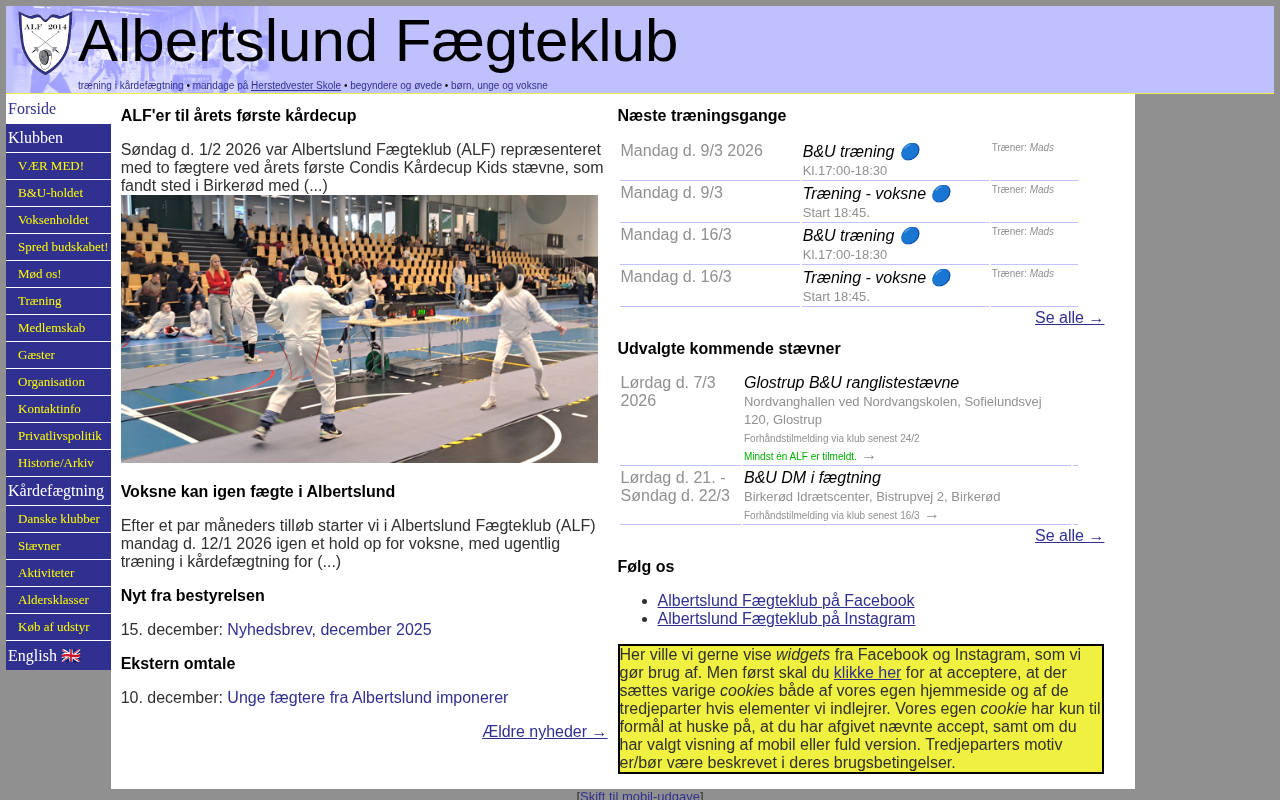Click arrow after 'Forhåndstilmelding via klub senest 16/3'
The image size is (1280, 800).
pos(932,516)
